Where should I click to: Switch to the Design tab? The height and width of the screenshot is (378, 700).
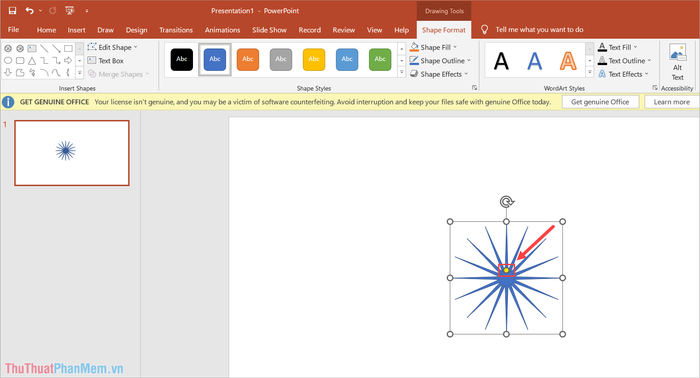136,30
